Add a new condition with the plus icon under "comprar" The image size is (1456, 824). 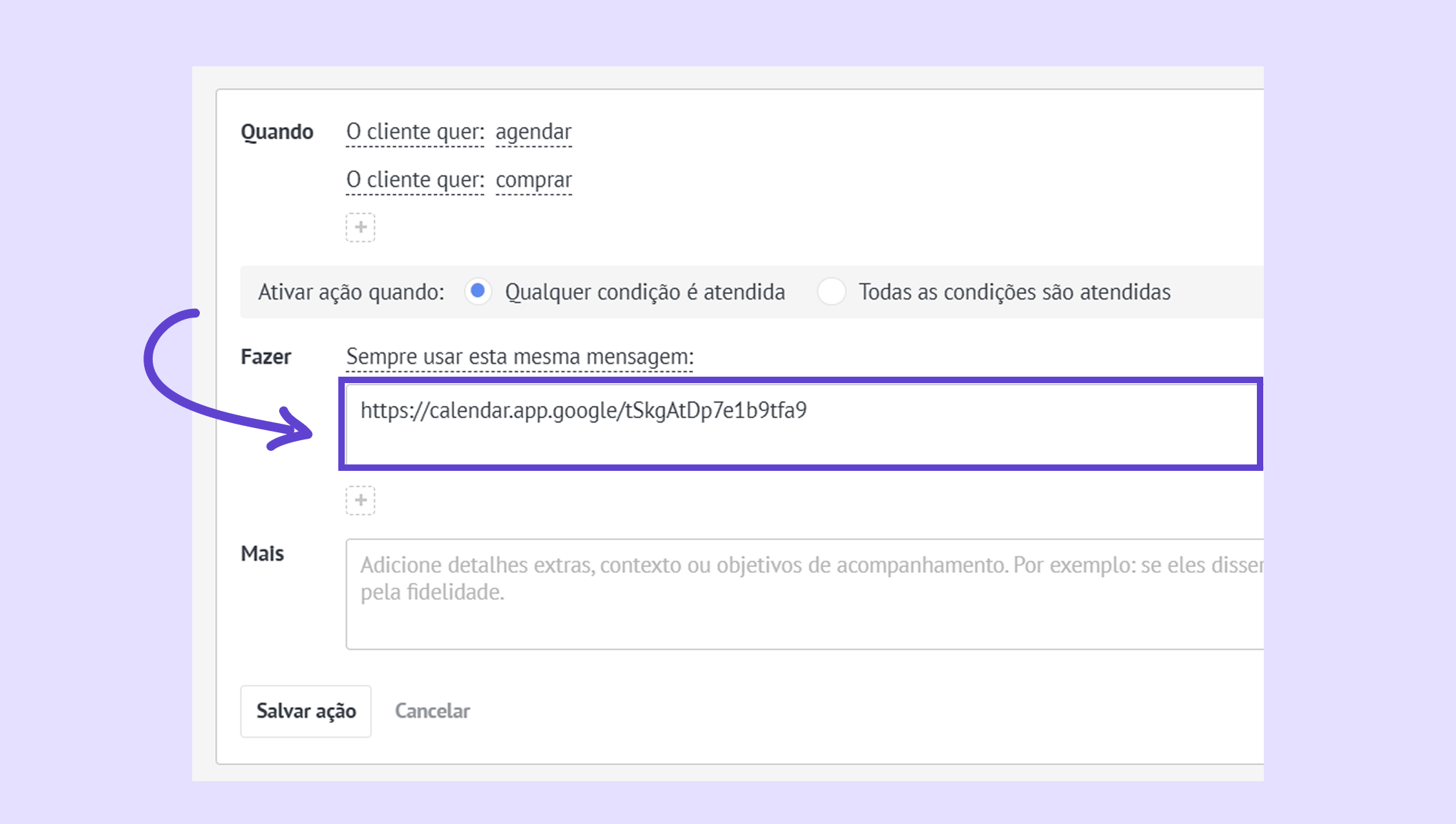click(360, 228)
